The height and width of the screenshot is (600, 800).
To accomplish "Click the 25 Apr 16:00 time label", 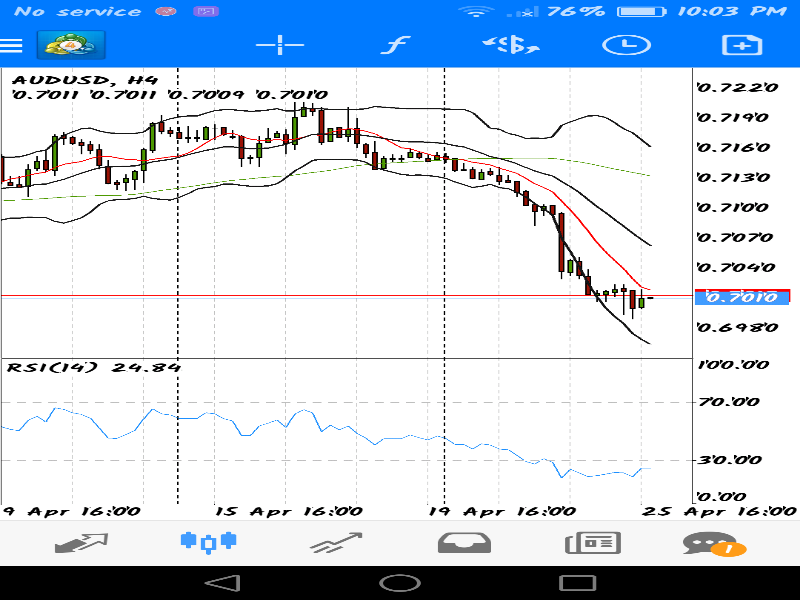I will (719, 511).
